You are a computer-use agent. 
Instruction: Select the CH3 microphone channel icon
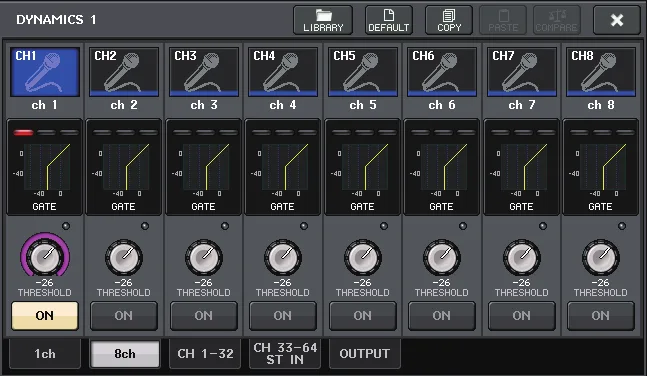204,72
